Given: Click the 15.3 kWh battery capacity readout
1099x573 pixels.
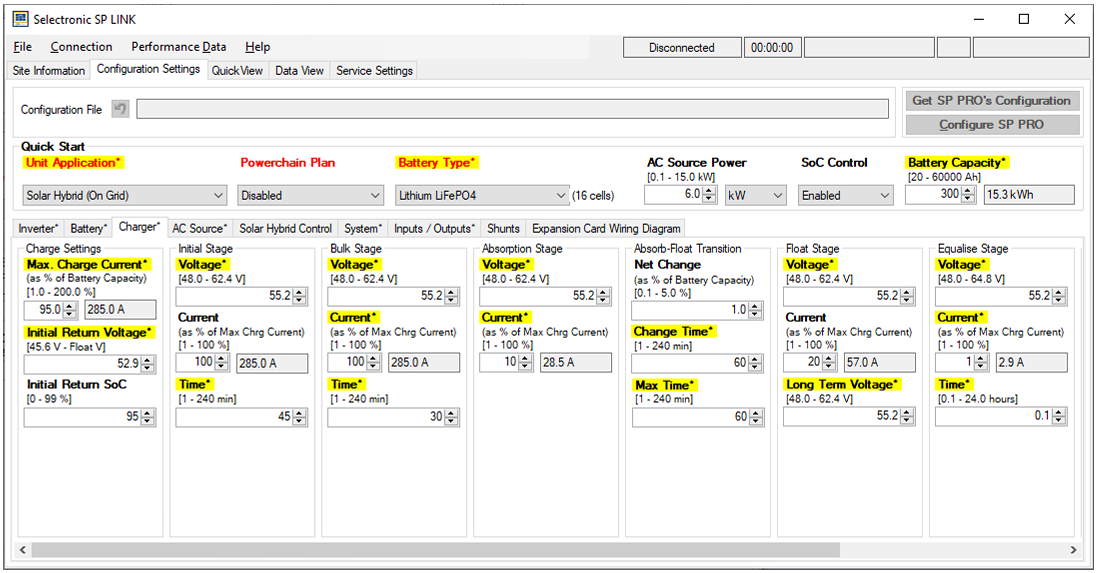Looking at the screenshot, I should pos(1029,195).
